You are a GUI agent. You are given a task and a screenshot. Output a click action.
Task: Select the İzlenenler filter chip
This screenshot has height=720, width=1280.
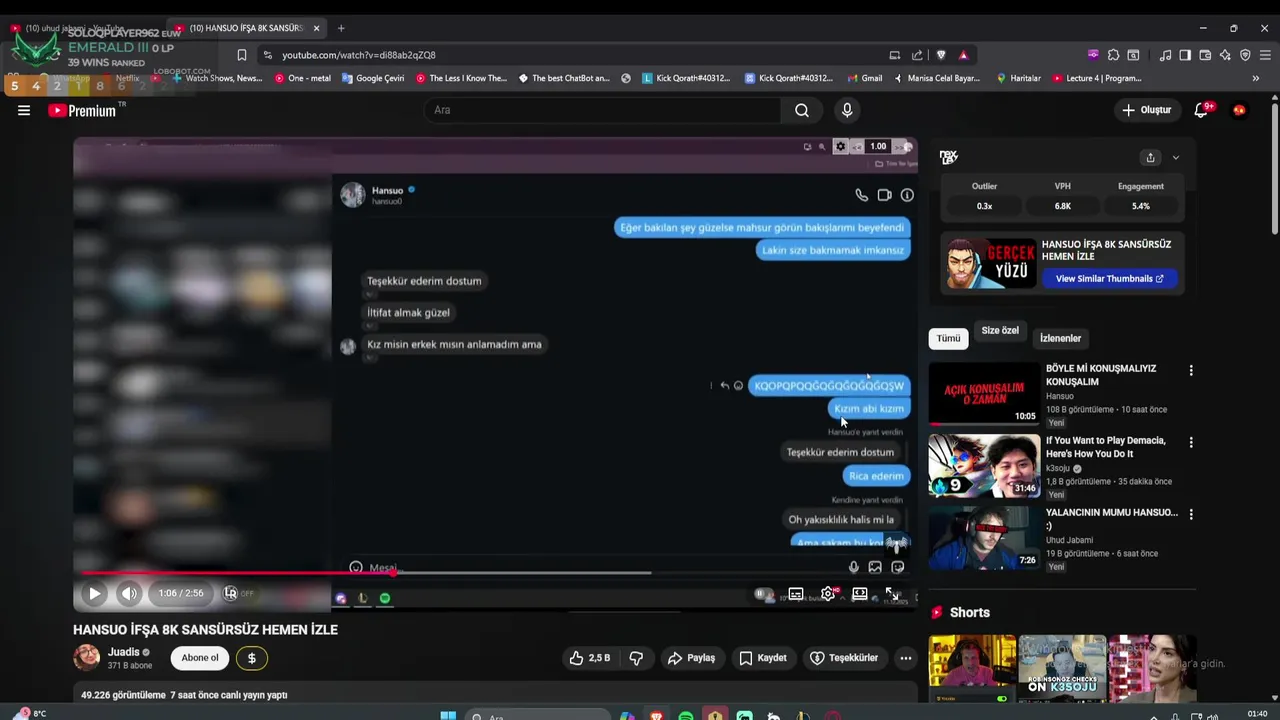(x=1060, y=338)
